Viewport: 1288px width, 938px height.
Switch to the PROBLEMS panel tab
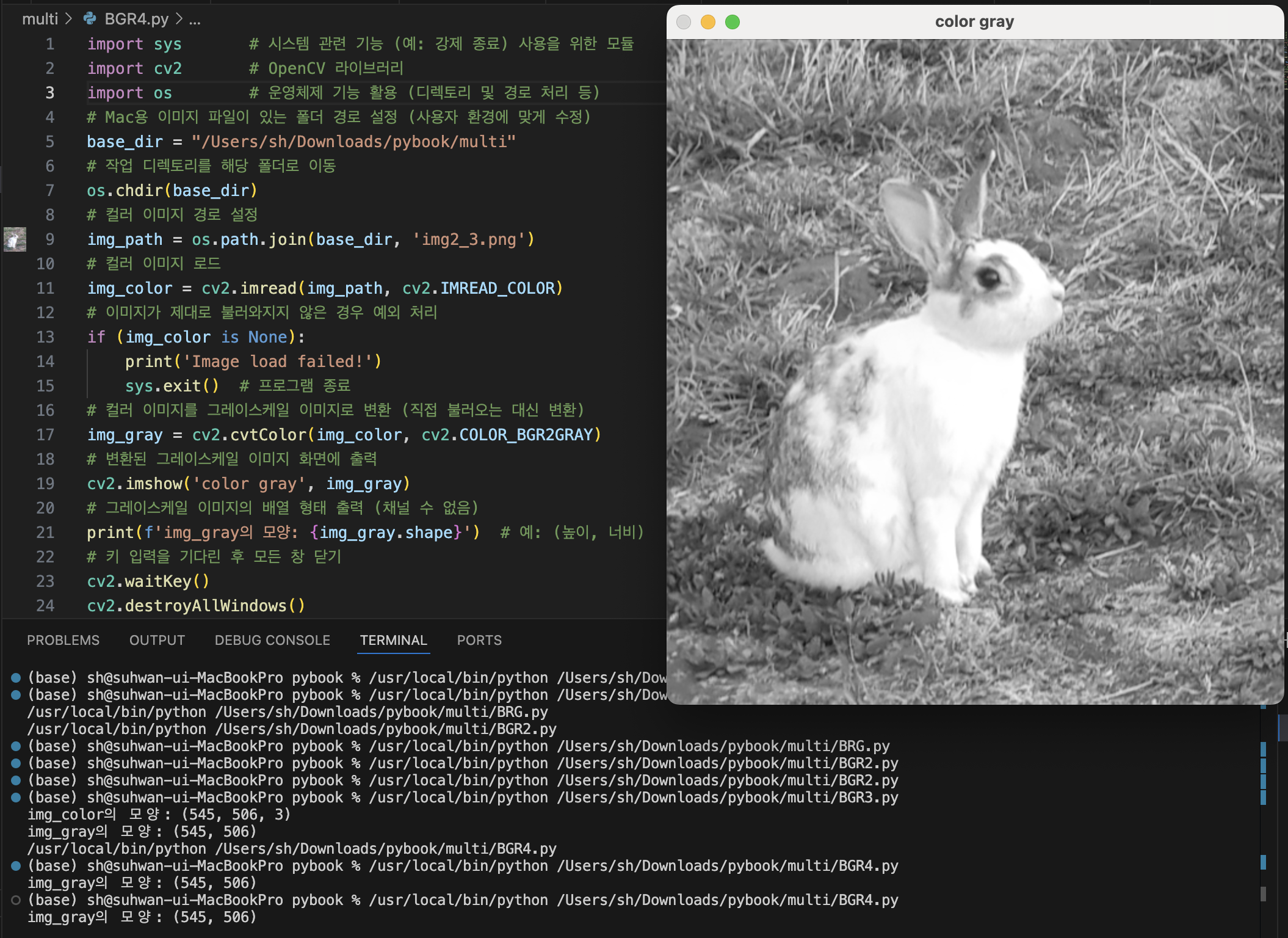pyautogui.click(x=63, y=640)
